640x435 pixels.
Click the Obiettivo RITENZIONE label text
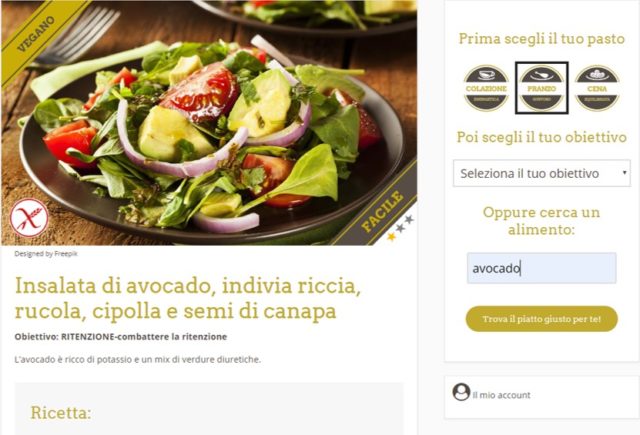pos(121,337)
